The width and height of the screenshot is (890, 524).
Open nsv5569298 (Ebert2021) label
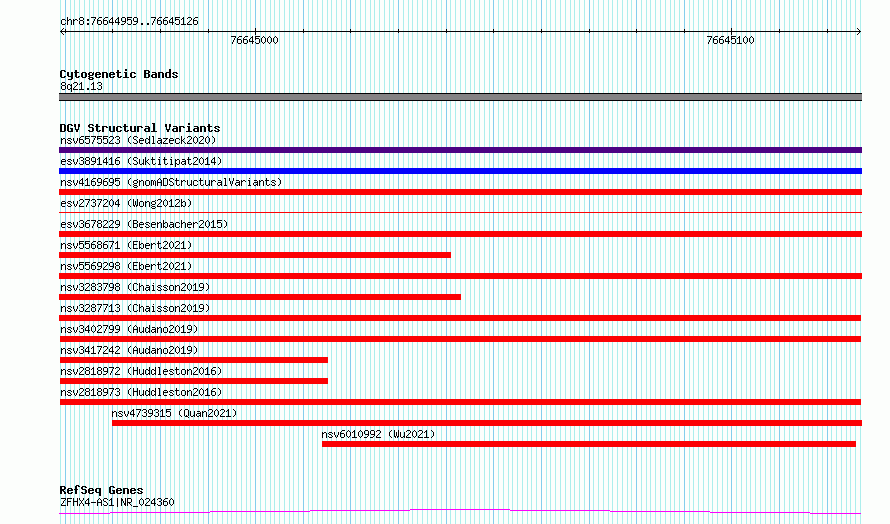pos(126,266)
